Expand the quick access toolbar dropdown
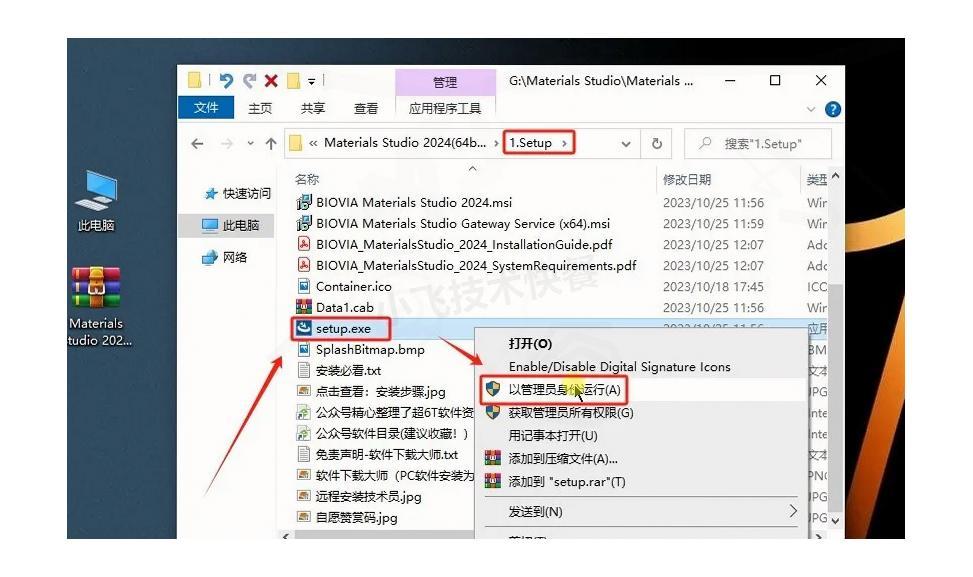The image size is (973, 577). [312, 81]
